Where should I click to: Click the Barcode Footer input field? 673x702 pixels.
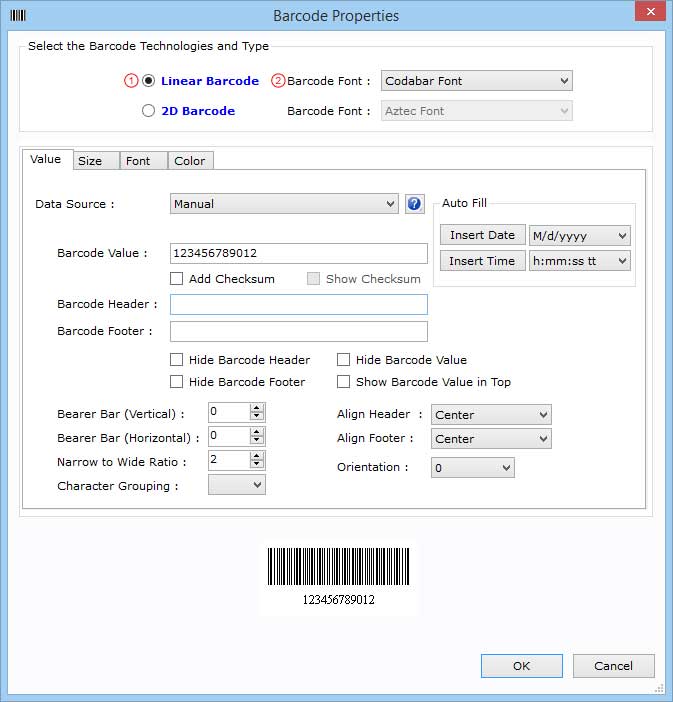tap(299, 331)
